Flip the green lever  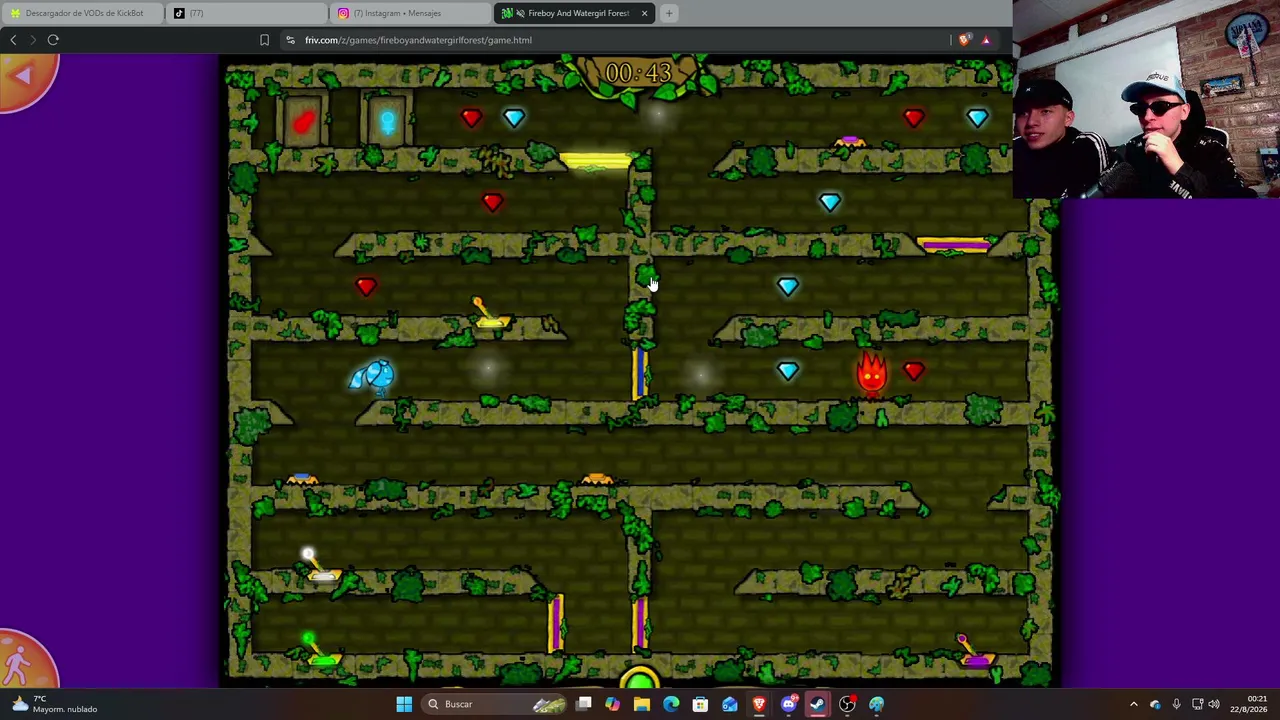point(319,650)
